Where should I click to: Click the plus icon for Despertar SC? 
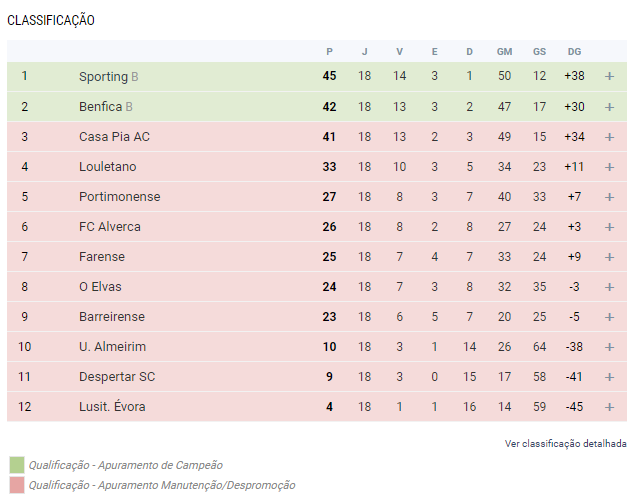609,377
